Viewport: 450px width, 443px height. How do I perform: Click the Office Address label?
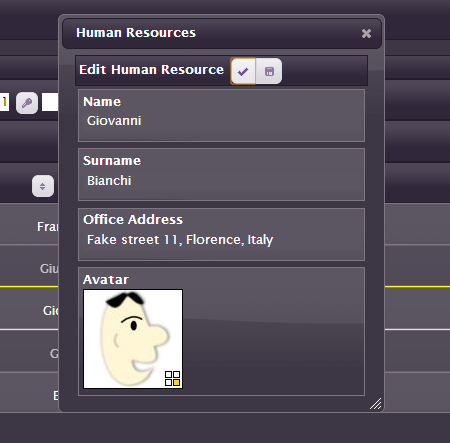click(133, 220)
